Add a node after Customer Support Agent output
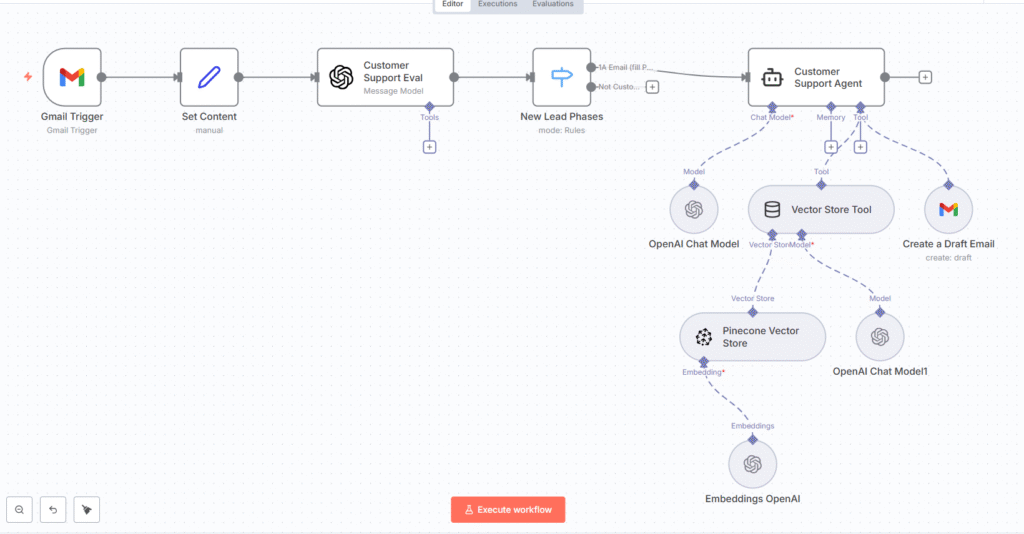Viewport: 1024px width, 534px height. pos(925,77)
